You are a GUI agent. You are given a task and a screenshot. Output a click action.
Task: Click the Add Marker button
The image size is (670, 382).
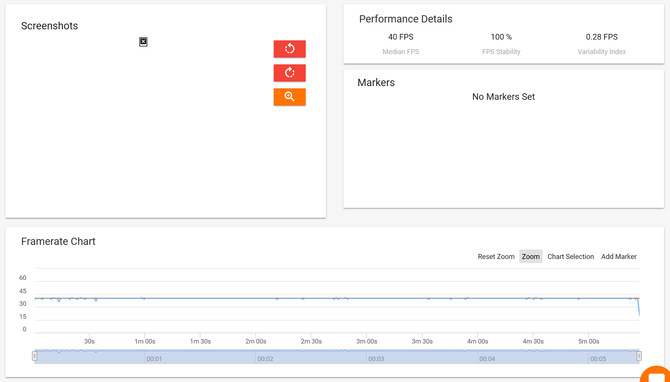pyautogui.click(x=619, y=256)
